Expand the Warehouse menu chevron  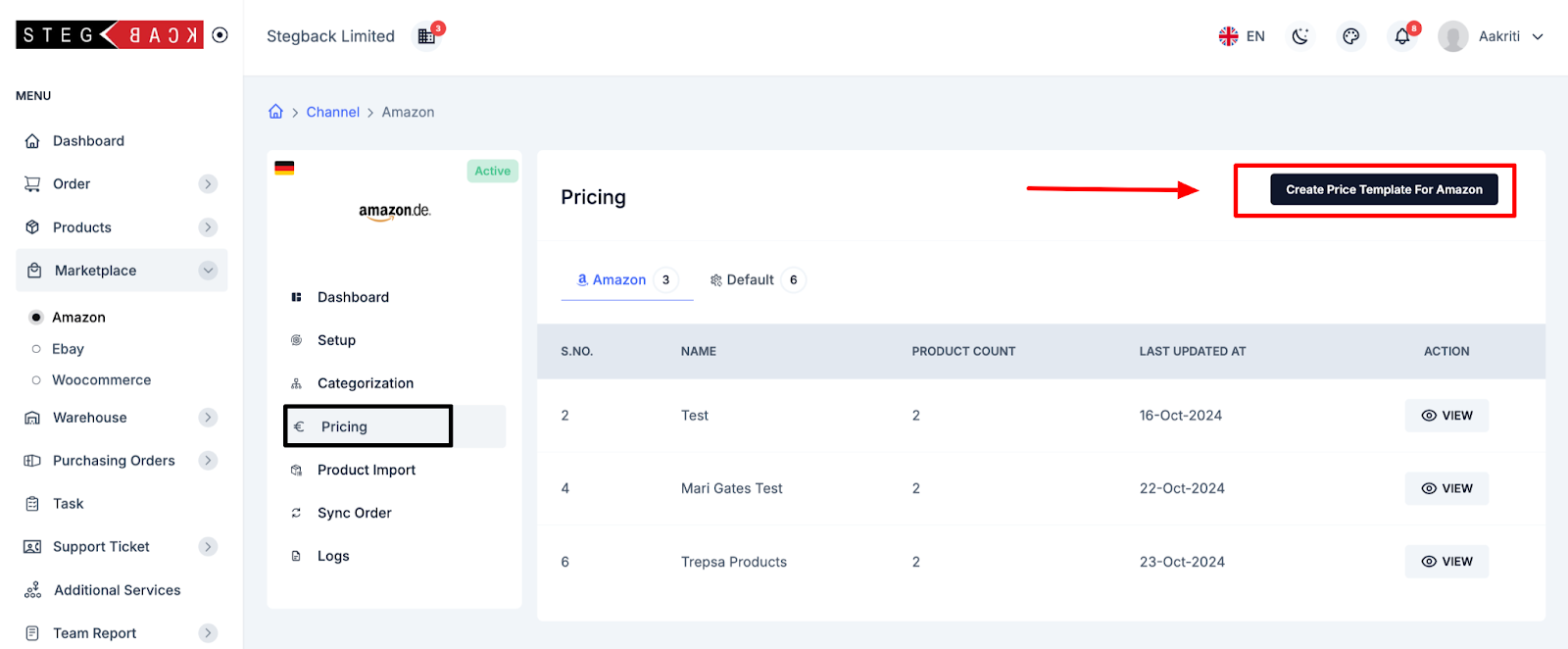(x=208, y=418)
